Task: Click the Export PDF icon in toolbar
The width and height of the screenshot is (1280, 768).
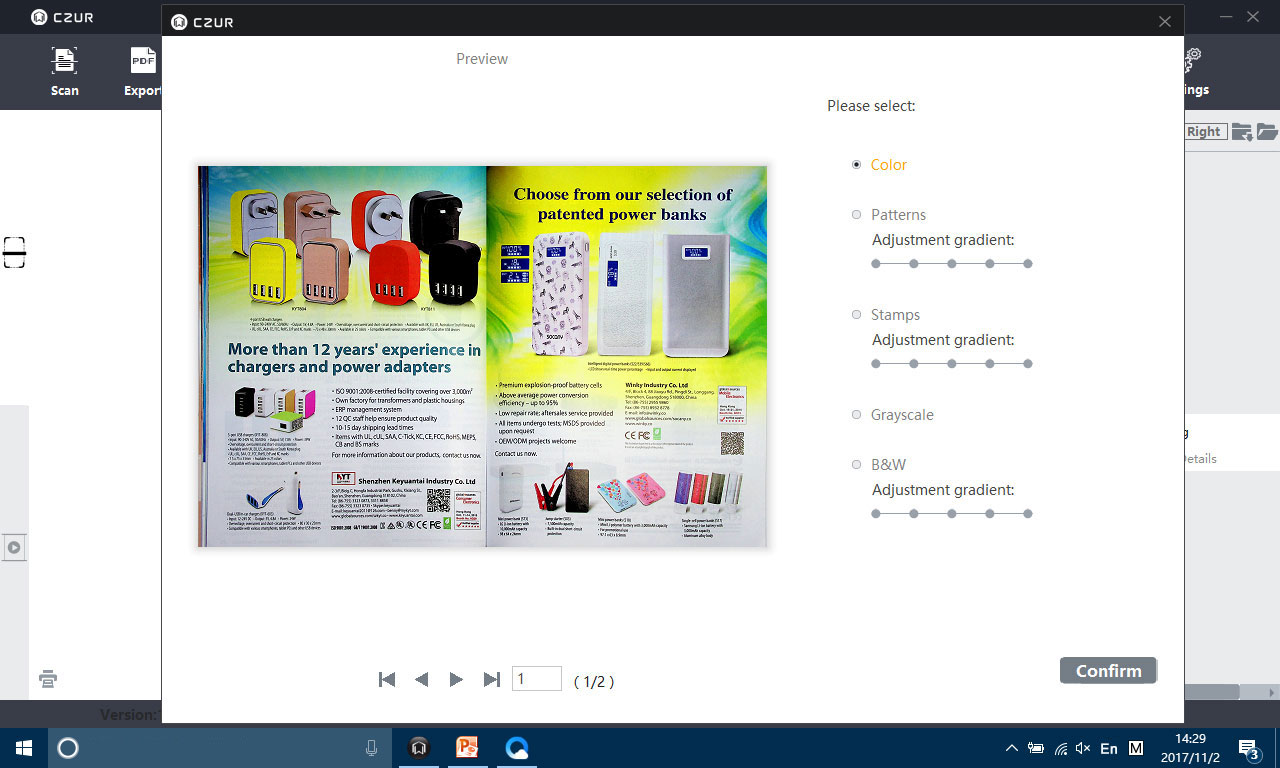Action: 145,61
